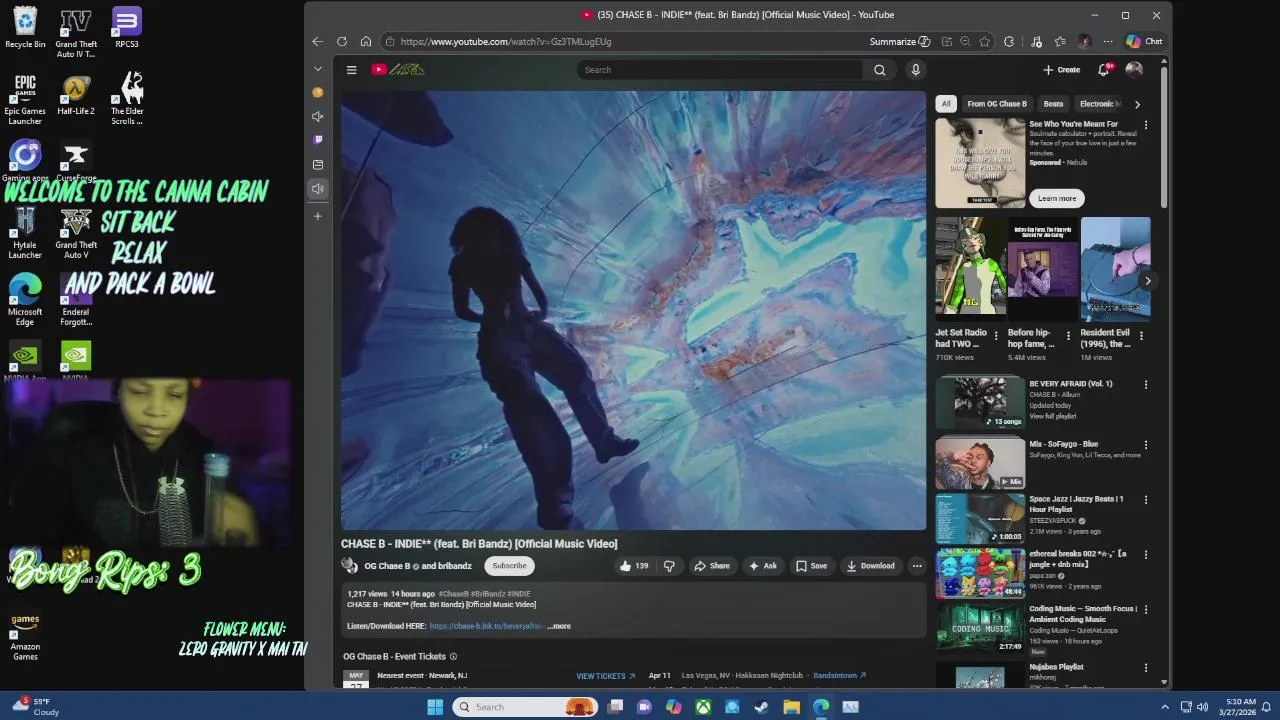The width and height of the screenshot is (1280, 720).
Task: Select the Beats filter chip
Action: 1053,104
